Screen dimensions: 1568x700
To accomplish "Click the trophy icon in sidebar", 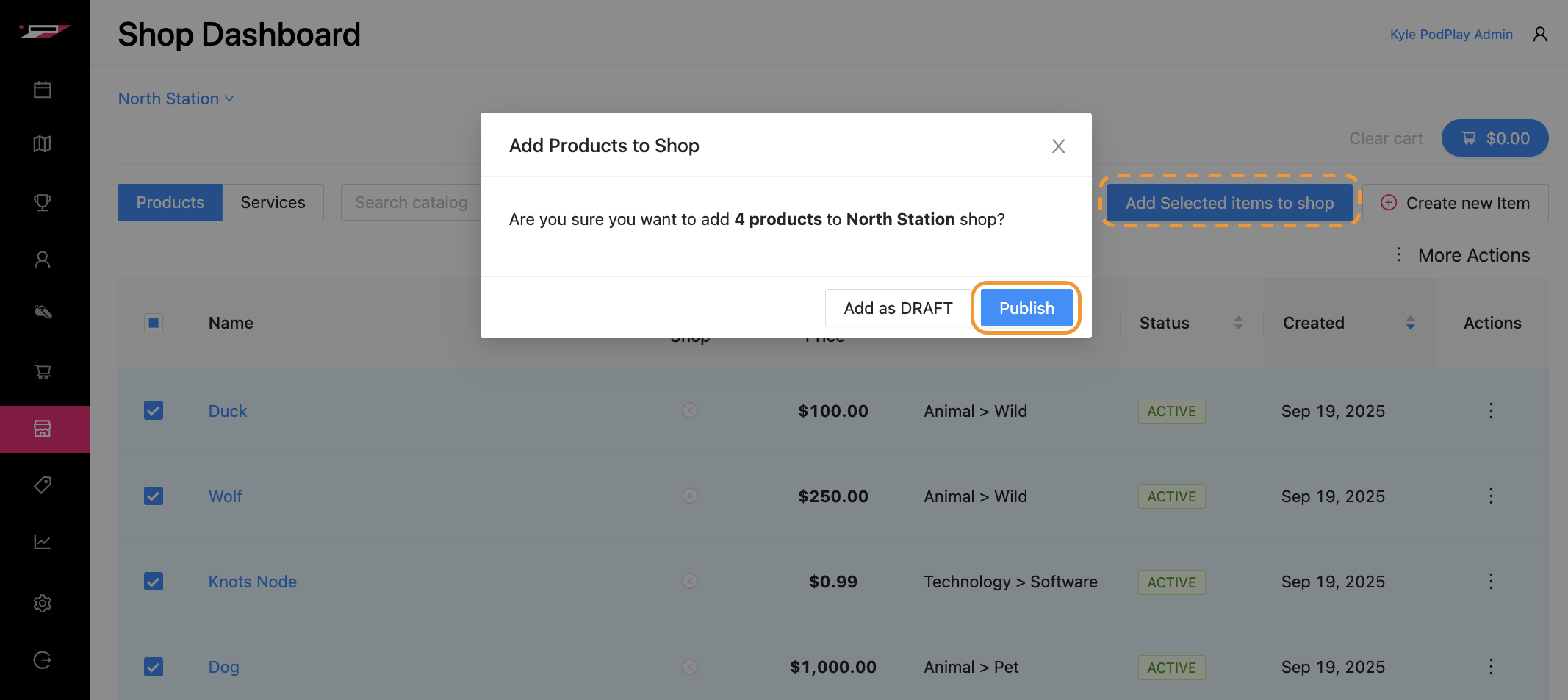I will [x=43, y=202].
